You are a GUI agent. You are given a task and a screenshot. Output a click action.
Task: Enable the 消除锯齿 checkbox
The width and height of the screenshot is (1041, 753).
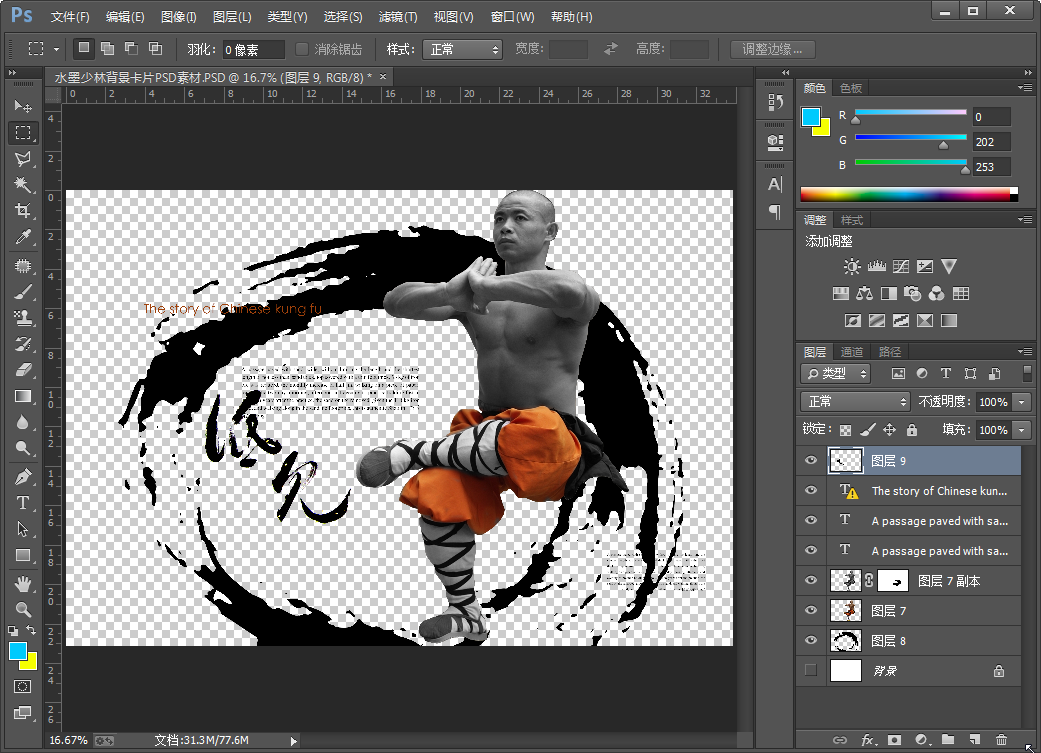pos(303,49)
